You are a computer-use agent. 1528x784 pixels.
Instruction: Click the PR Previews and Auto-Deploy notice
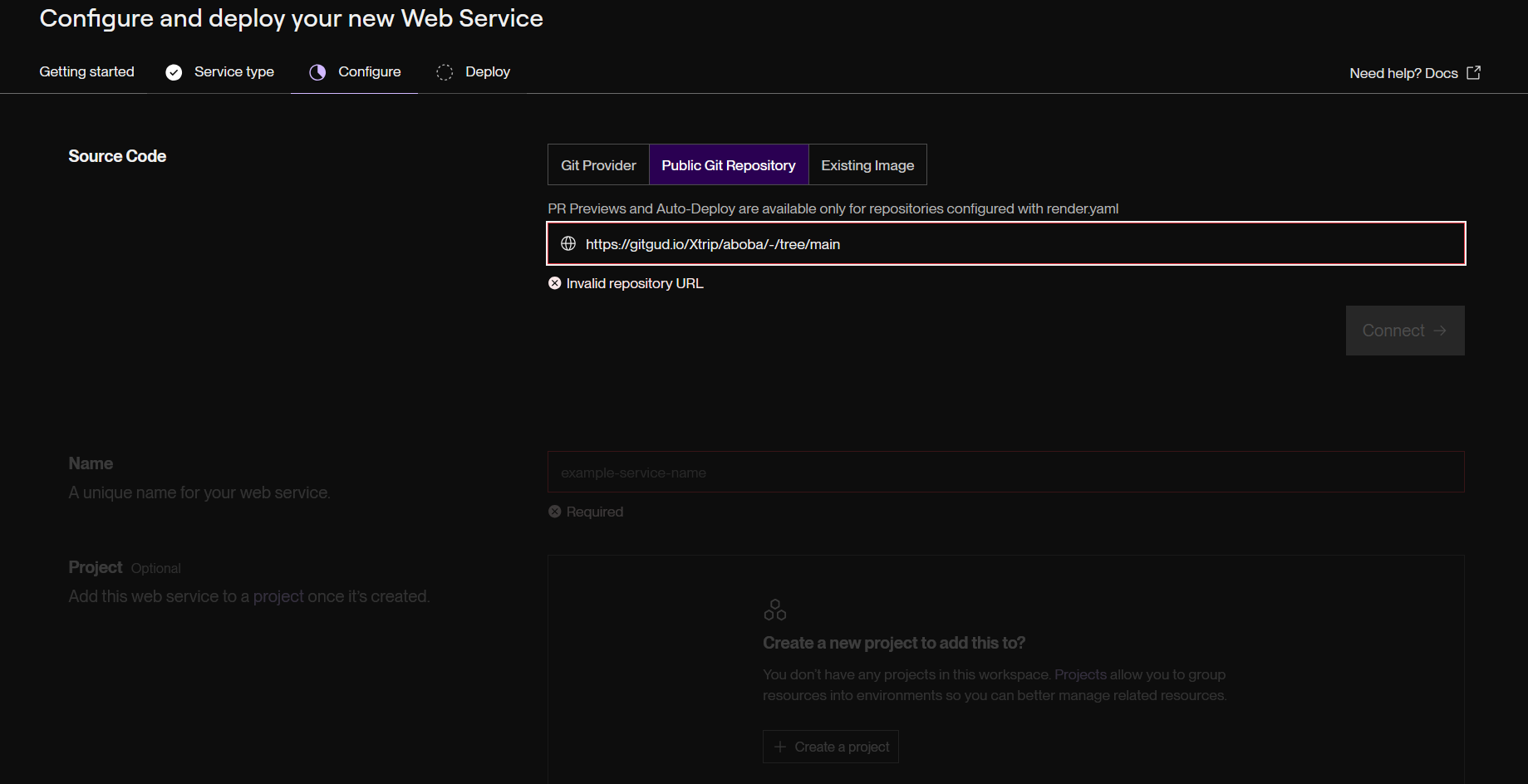pyautogui.click(x=833, y=208)
